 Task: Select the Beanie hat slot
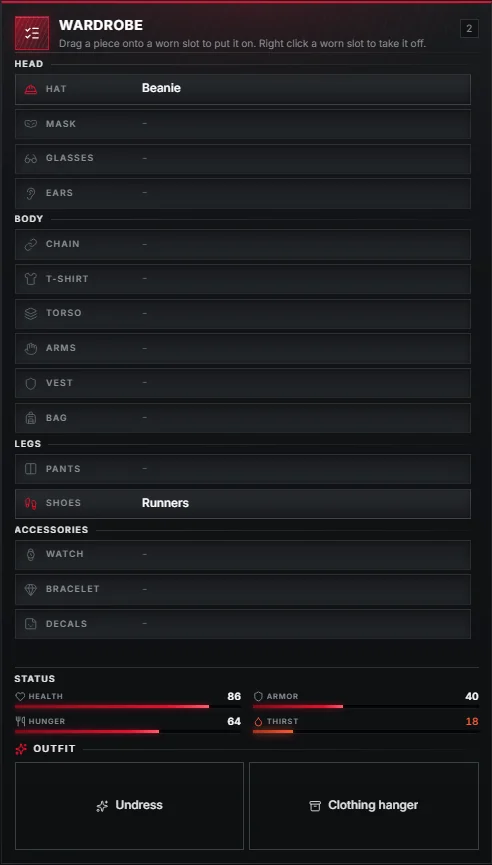coord(243,89)
